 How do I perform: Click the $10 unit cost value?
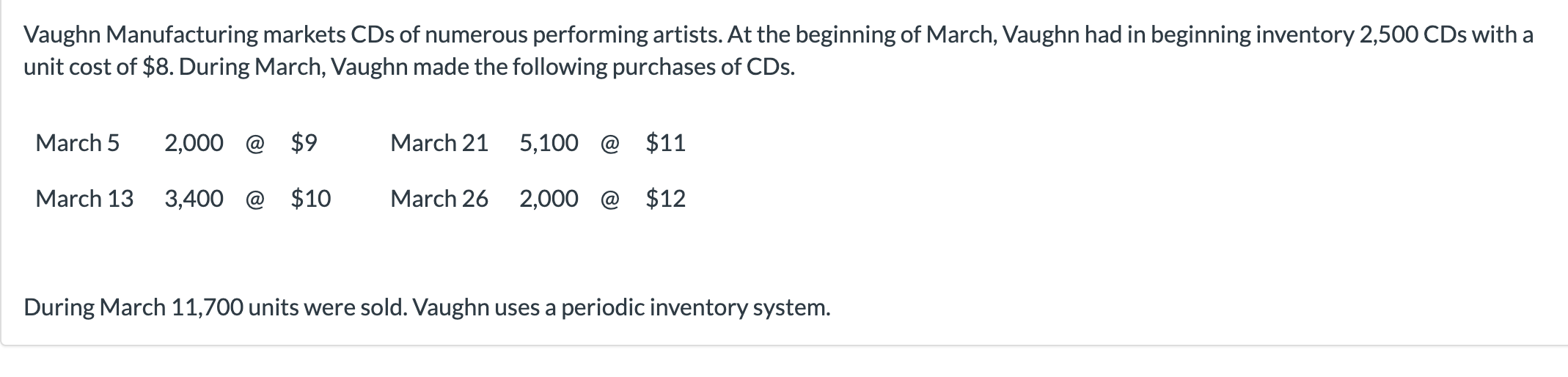tap(311, 198)
